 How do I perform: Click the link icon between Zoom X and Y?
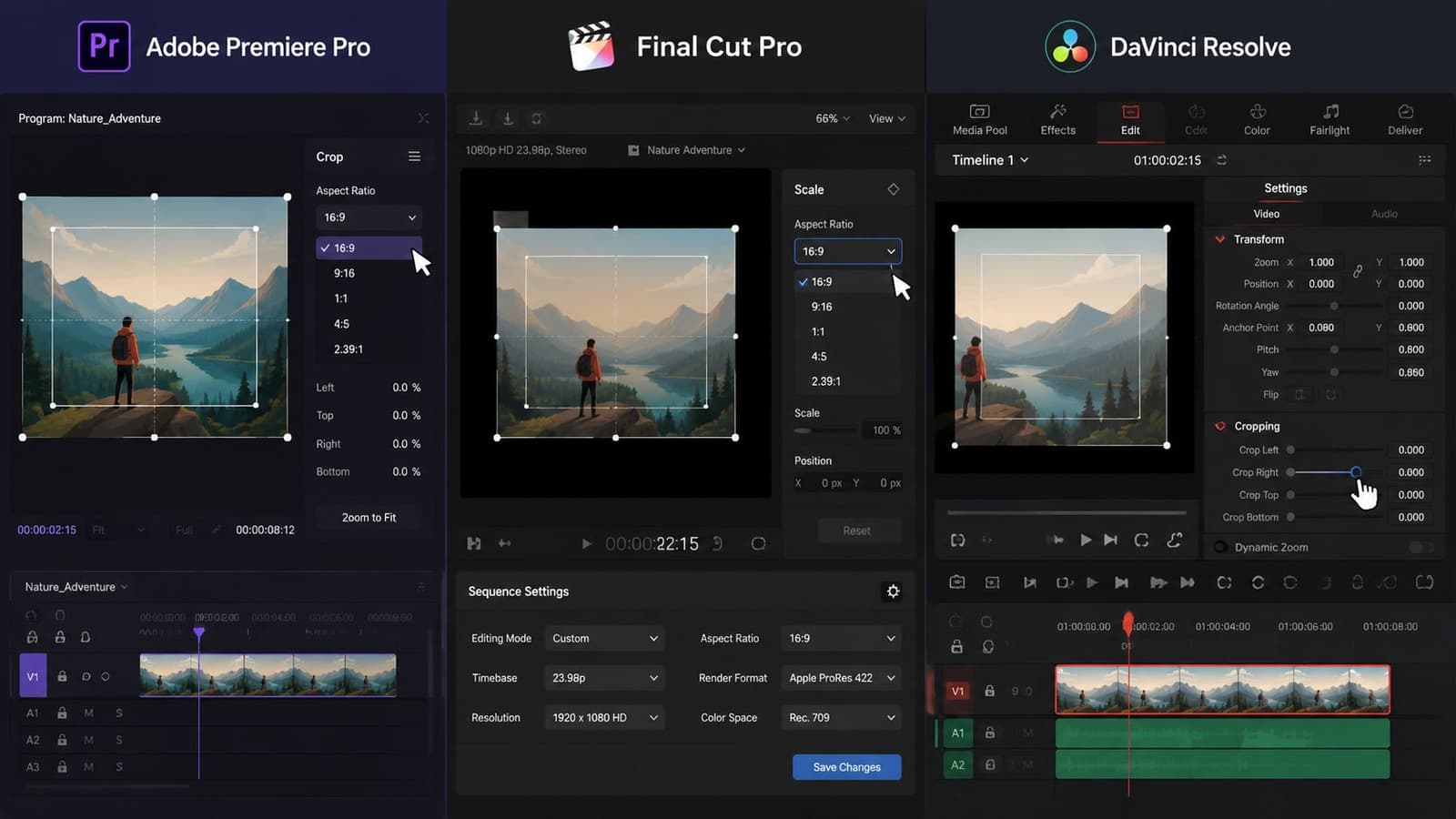click(1357, 271)
